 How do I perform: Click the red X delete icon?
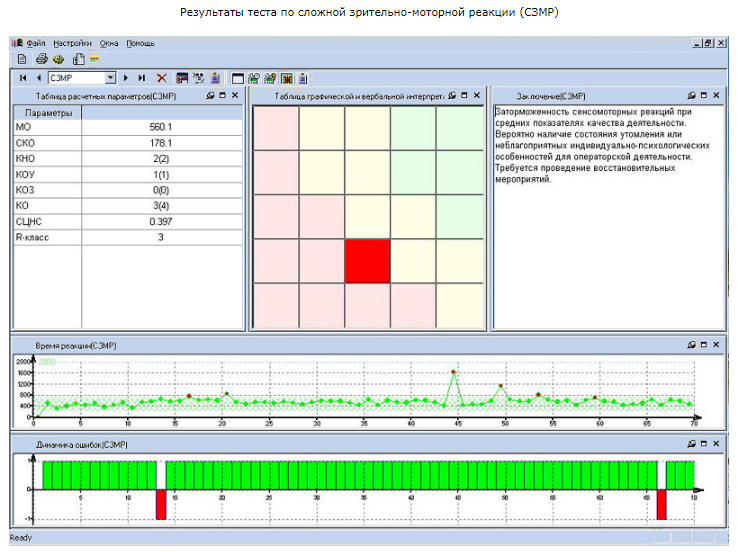(x=161, y=78)
